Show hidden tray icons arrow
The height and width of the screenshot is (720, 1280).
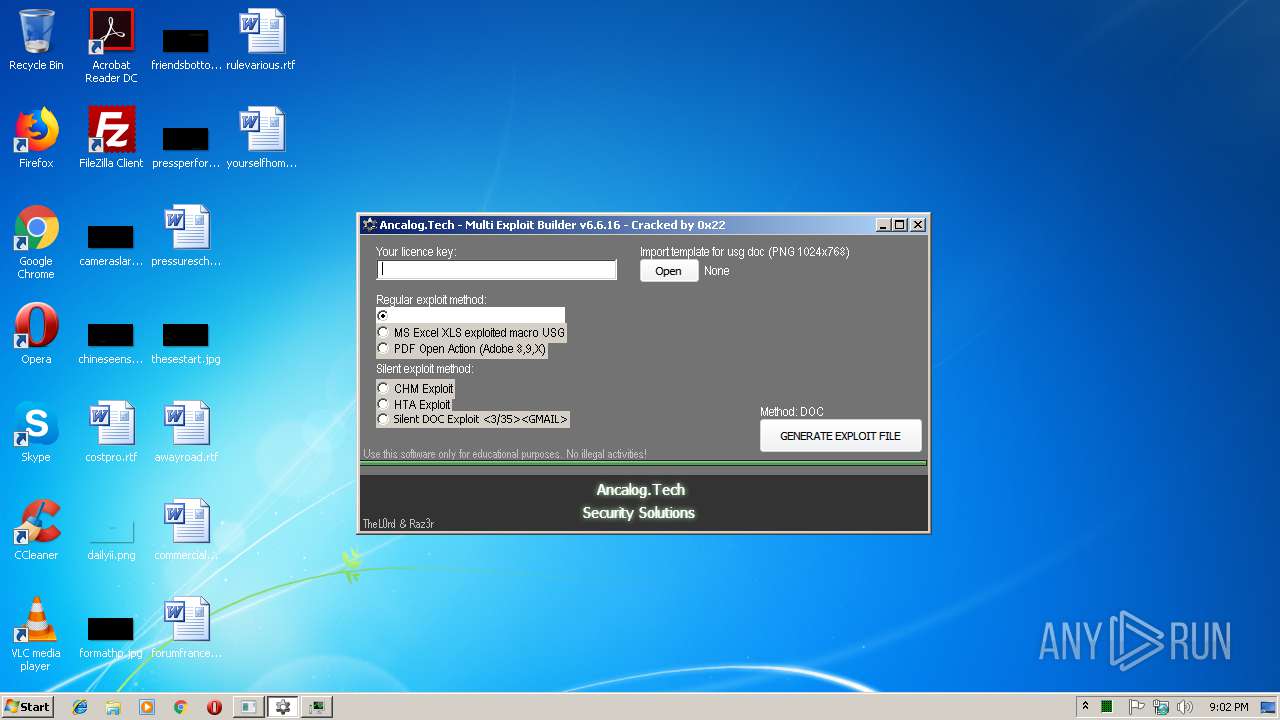coord(1085,707)
